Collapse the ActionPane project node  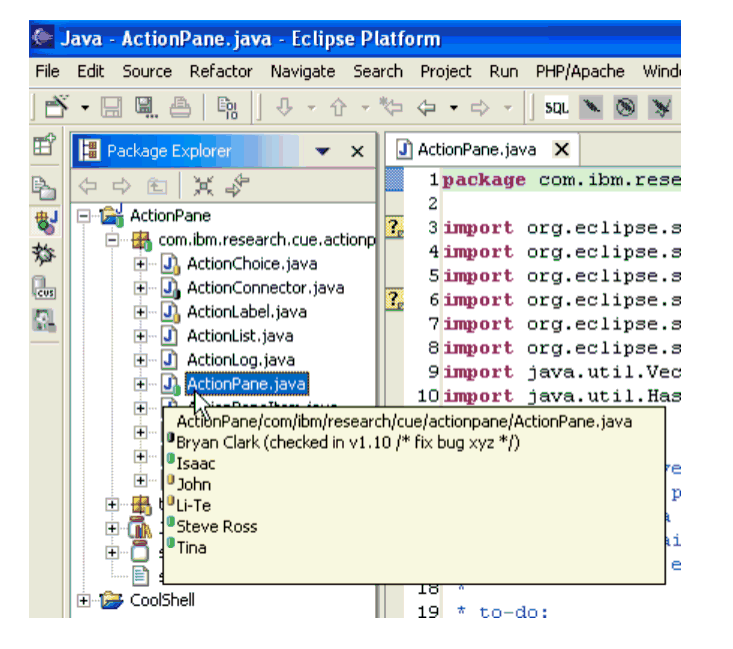84,216
